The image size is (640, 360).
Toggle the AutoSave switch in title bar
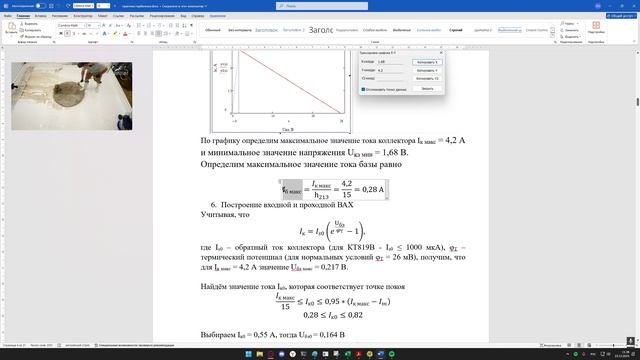tap(40, 6)
